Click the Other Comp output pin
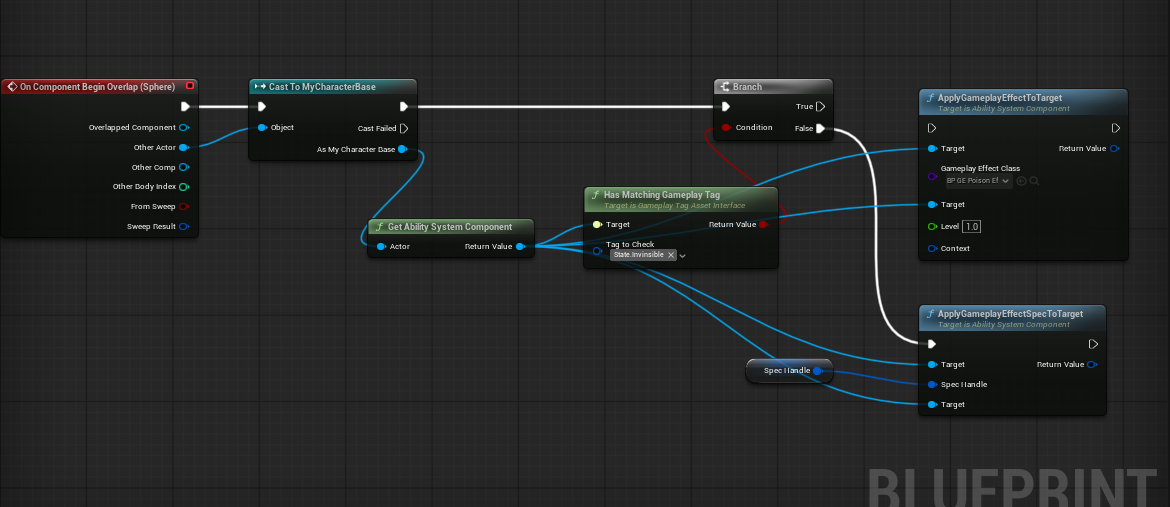This screenshot has height=507, width=1170. 183,167
